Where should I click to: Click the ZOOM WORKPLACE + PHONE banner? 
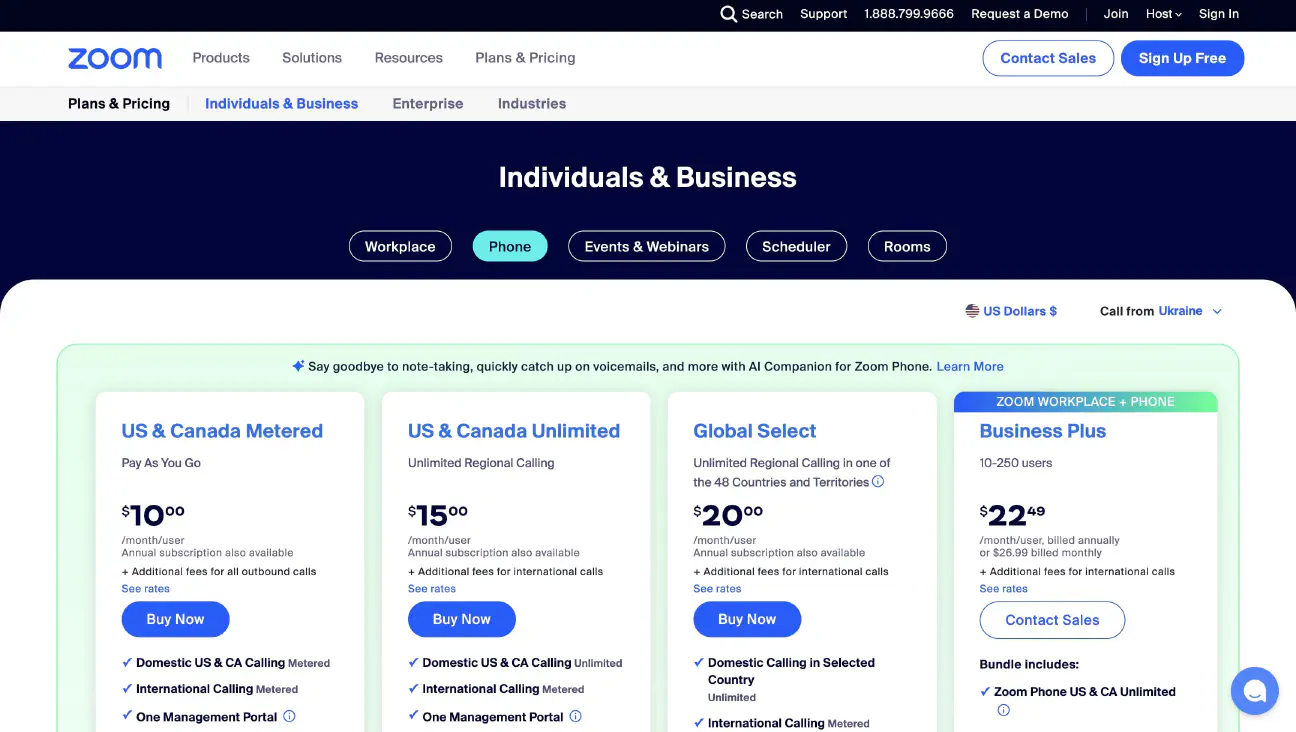pyautogui.click(x=1085, y=401)
